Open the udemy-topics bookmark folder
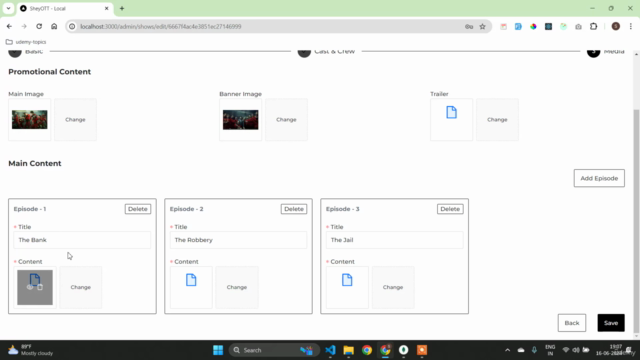The image size is (640, 360). pos(26,42)
